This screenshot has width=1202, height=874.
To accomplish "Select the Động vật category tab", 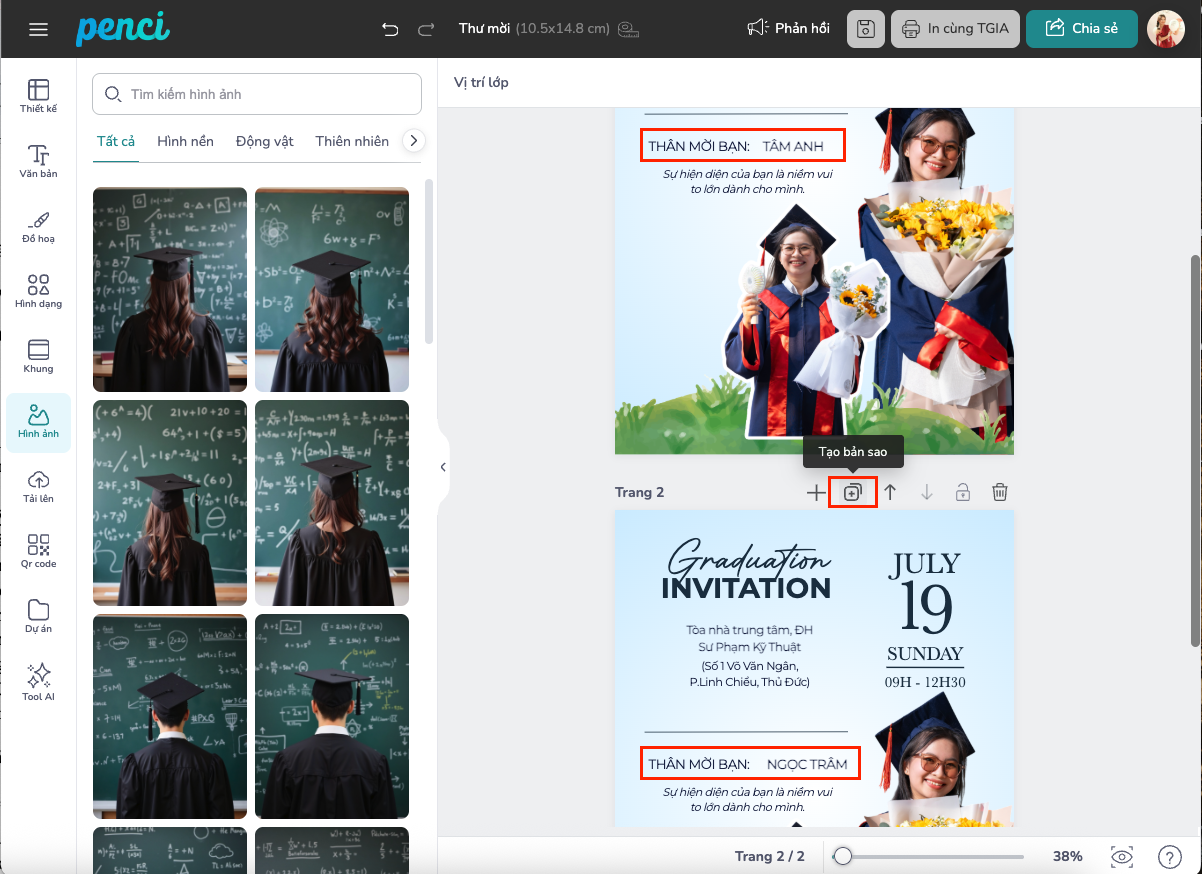I will (x=264, y=141).
